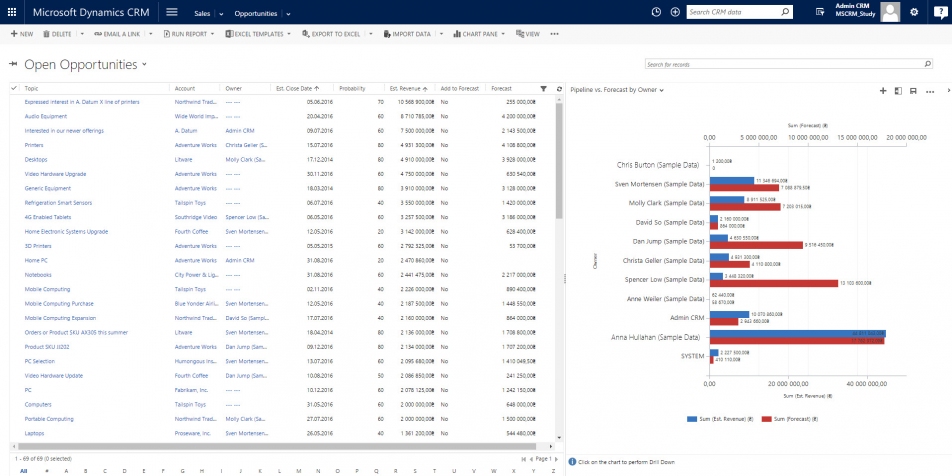Open the help question mark icon
952x476 pixels.
[x=940, y=12]
